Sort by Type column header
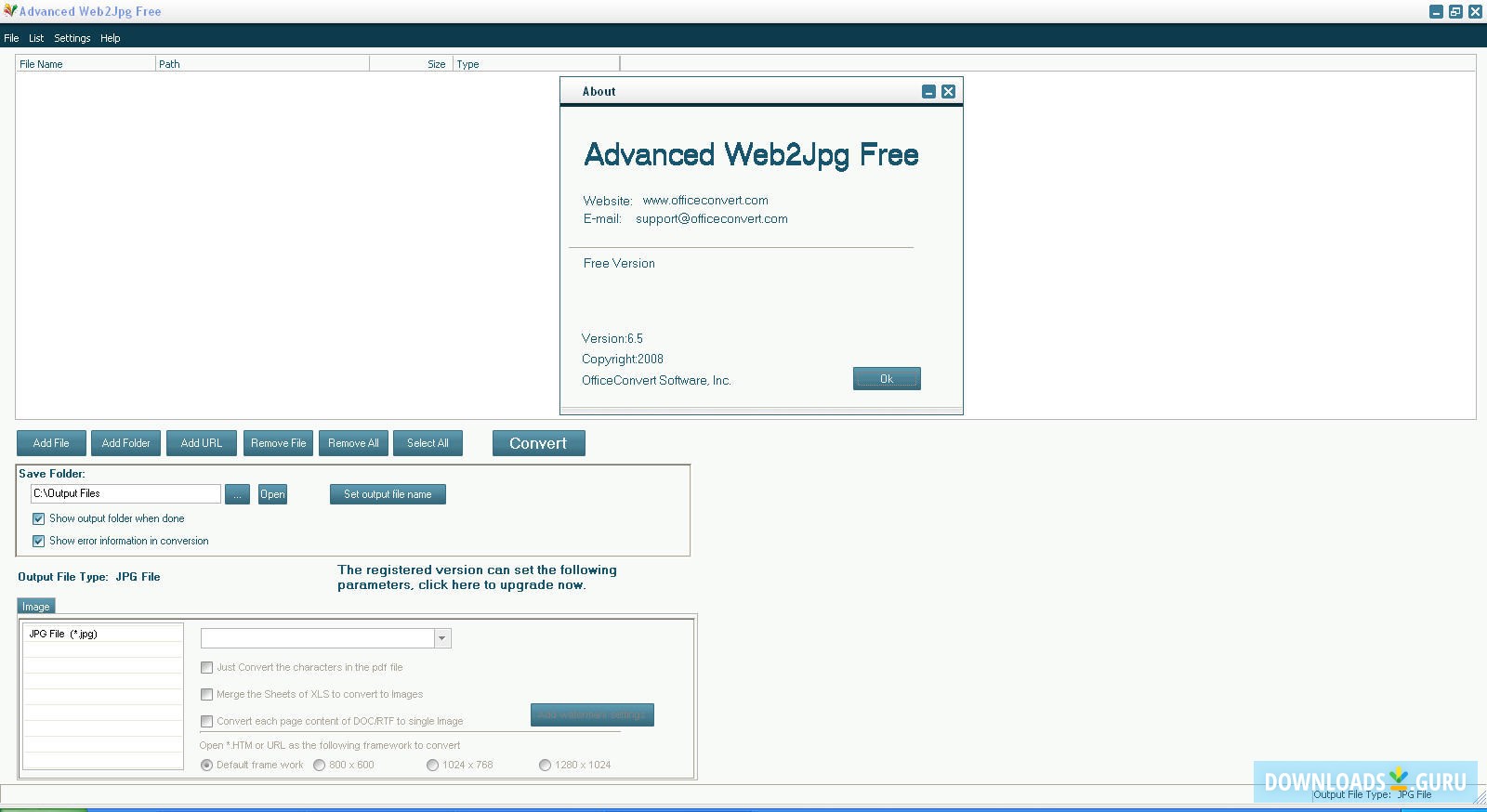1487x812 pixels. [536, 64]
